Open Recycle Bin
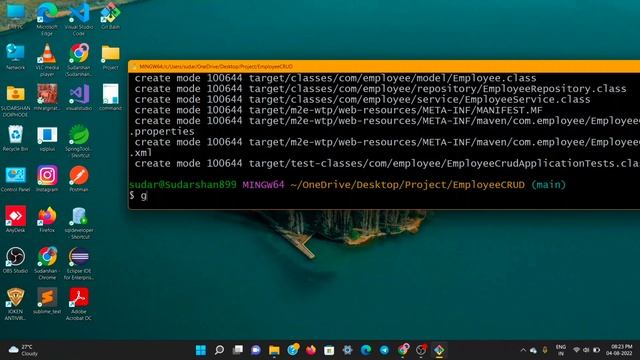640x360 pixels. [16, 138]
